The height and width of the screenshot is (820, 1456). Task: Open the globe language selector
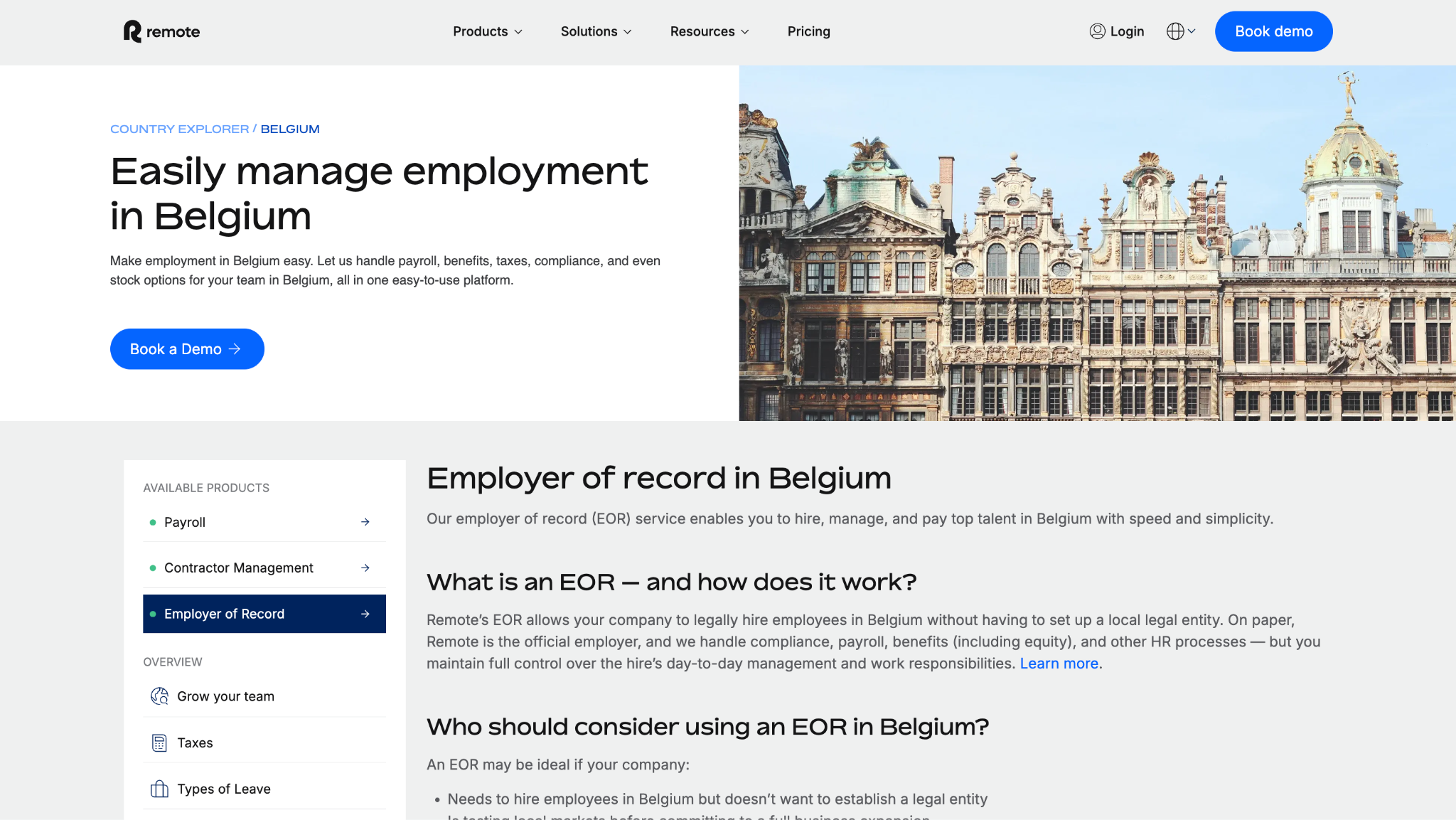click(x=1175, y=31)
